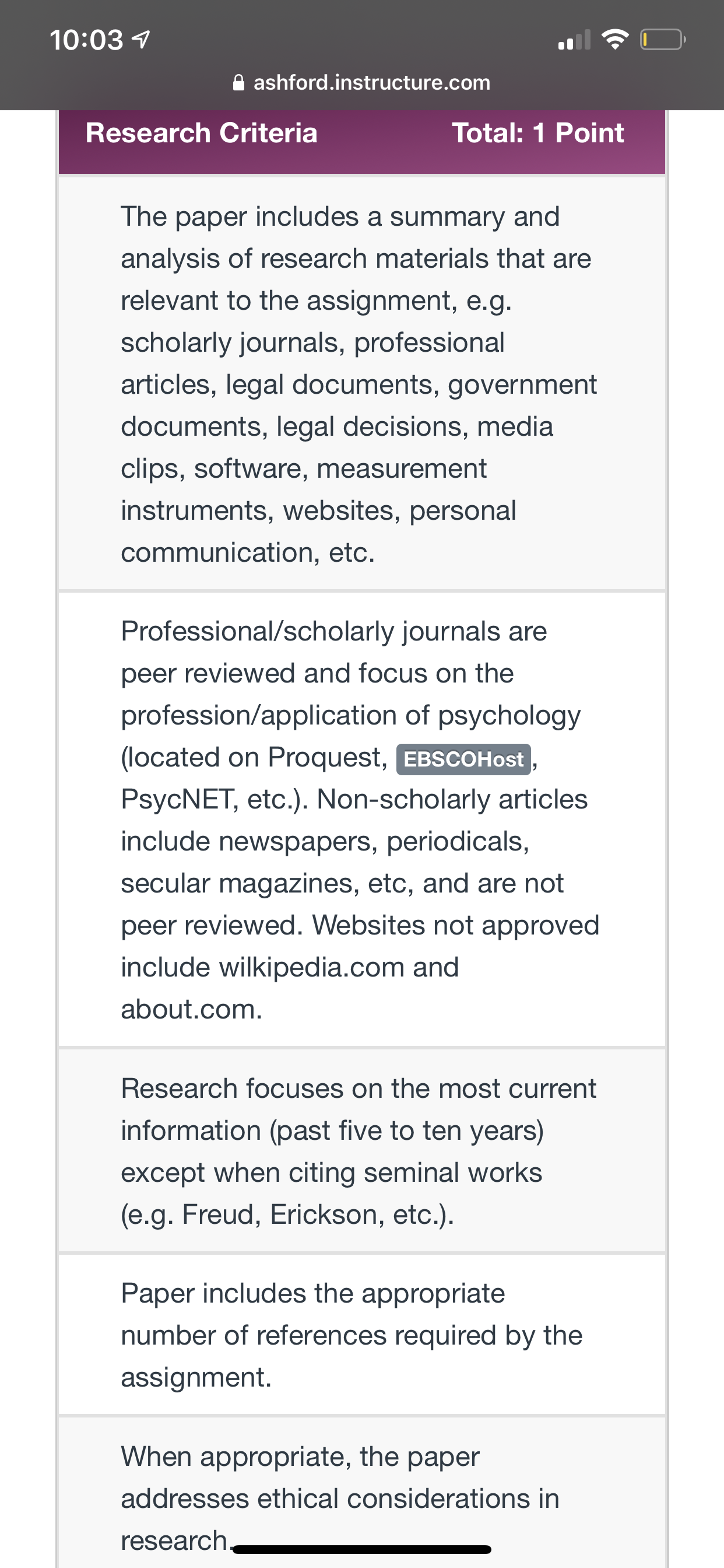
Task: Select the appropriate number of references row
Action: [x=362, y=1334]
